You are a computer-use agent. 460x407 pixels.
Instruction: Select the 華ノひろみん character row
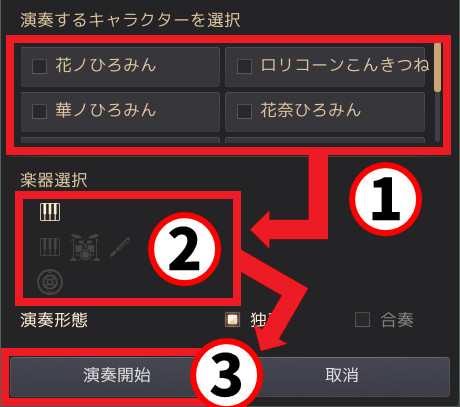120,112
